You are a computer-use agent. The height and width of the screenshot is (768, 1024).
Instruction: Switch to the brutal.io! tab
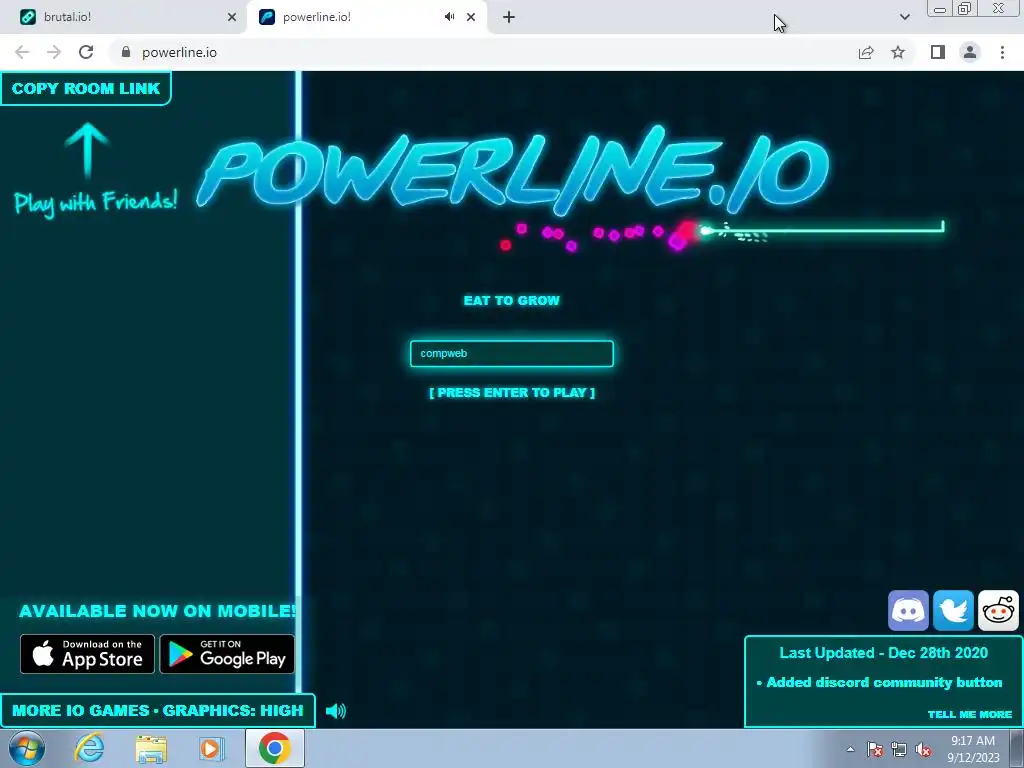(x=124, y=17)
